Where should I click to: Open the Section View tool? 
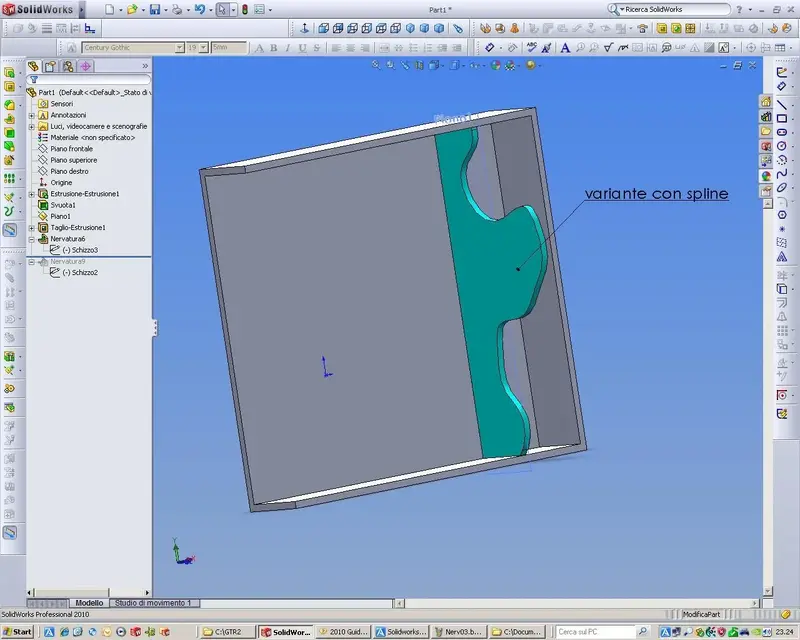419,65
